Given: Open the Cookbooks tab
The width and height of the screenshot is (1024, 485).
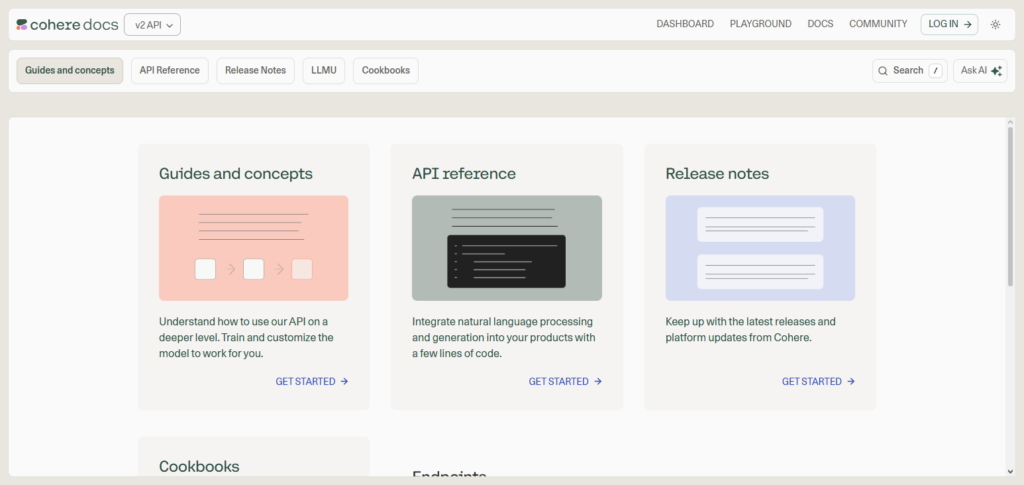Looking at the screenshot, I should point(386,70).
